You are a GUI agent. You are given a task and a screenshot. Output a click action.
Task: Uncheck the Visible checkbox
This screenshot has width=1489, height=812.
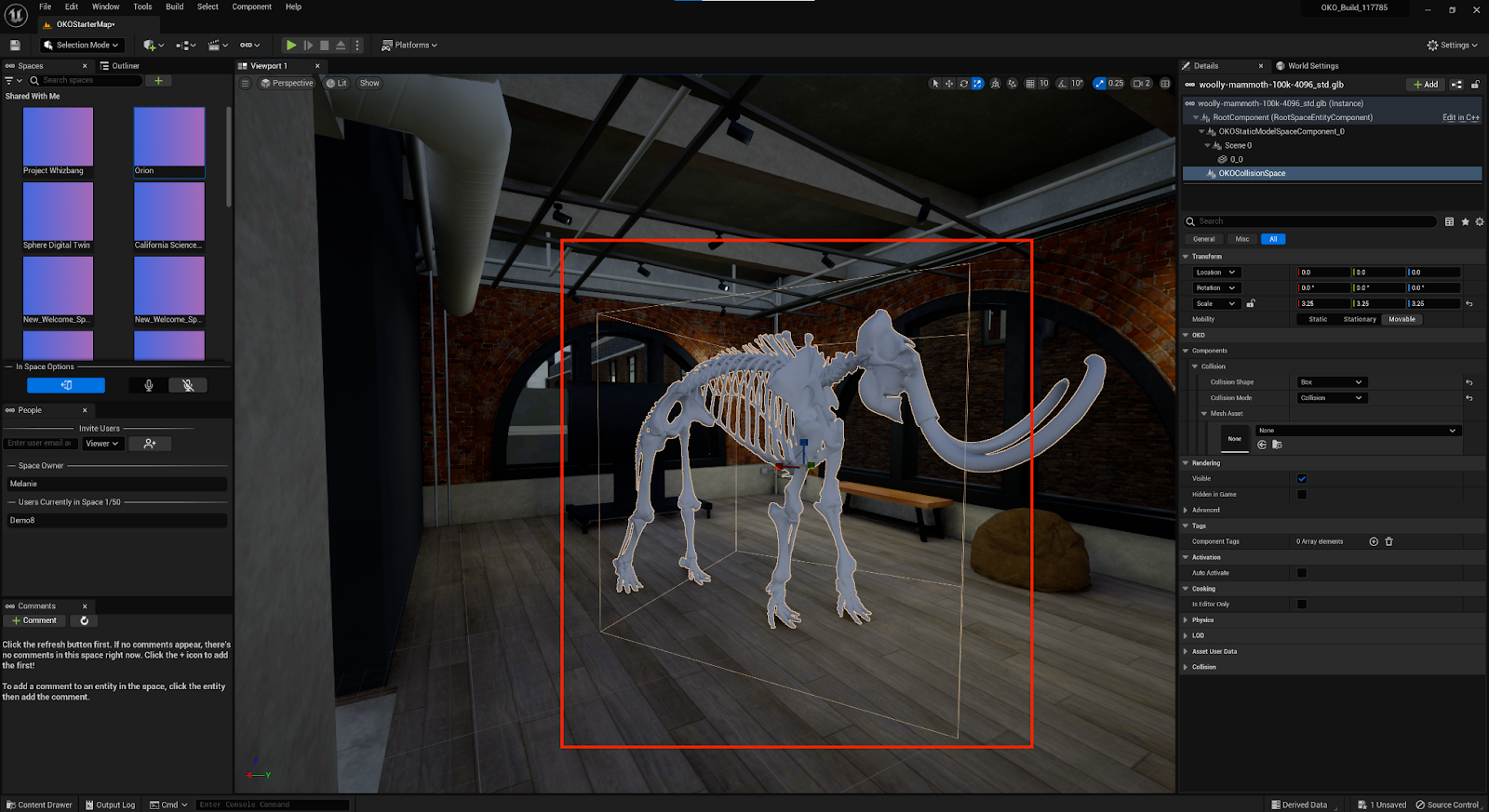pyautogui.click(x=1302, y=479)
